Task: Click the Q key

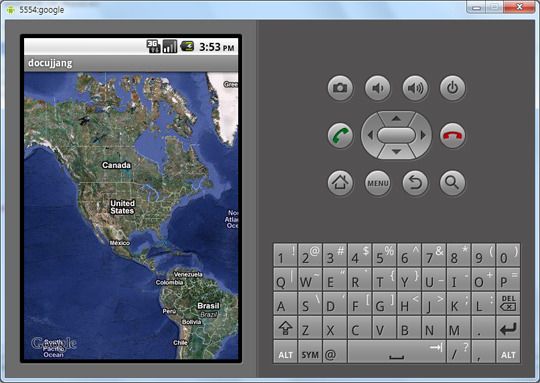Action: (x=285, y=279)
